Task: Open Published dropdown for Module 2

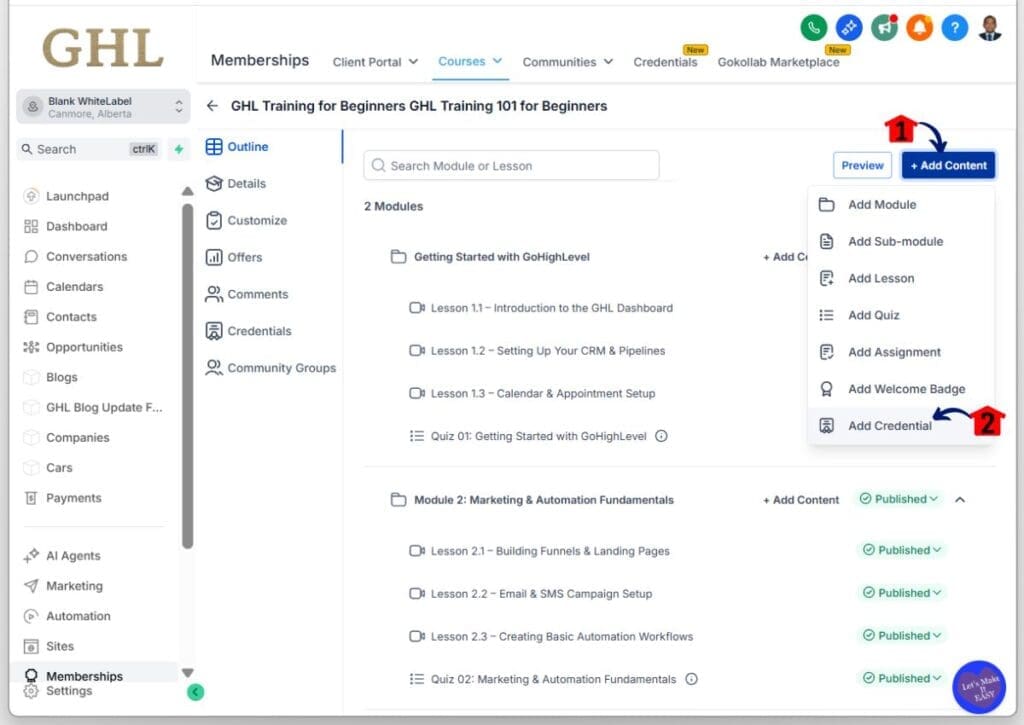Action: click(900, 499)
